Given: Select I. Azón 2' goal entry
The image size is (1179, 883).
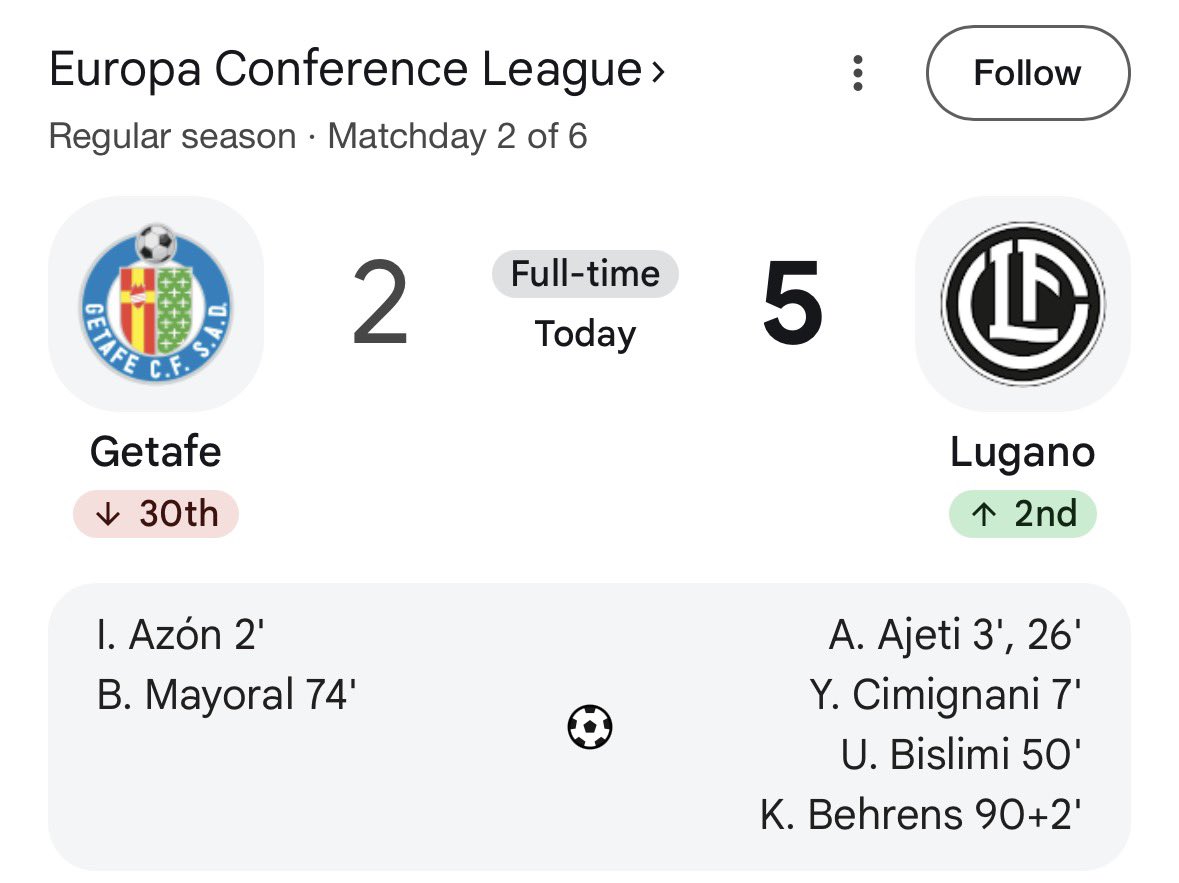Looking at the screenshot, I should click(180, 634).
